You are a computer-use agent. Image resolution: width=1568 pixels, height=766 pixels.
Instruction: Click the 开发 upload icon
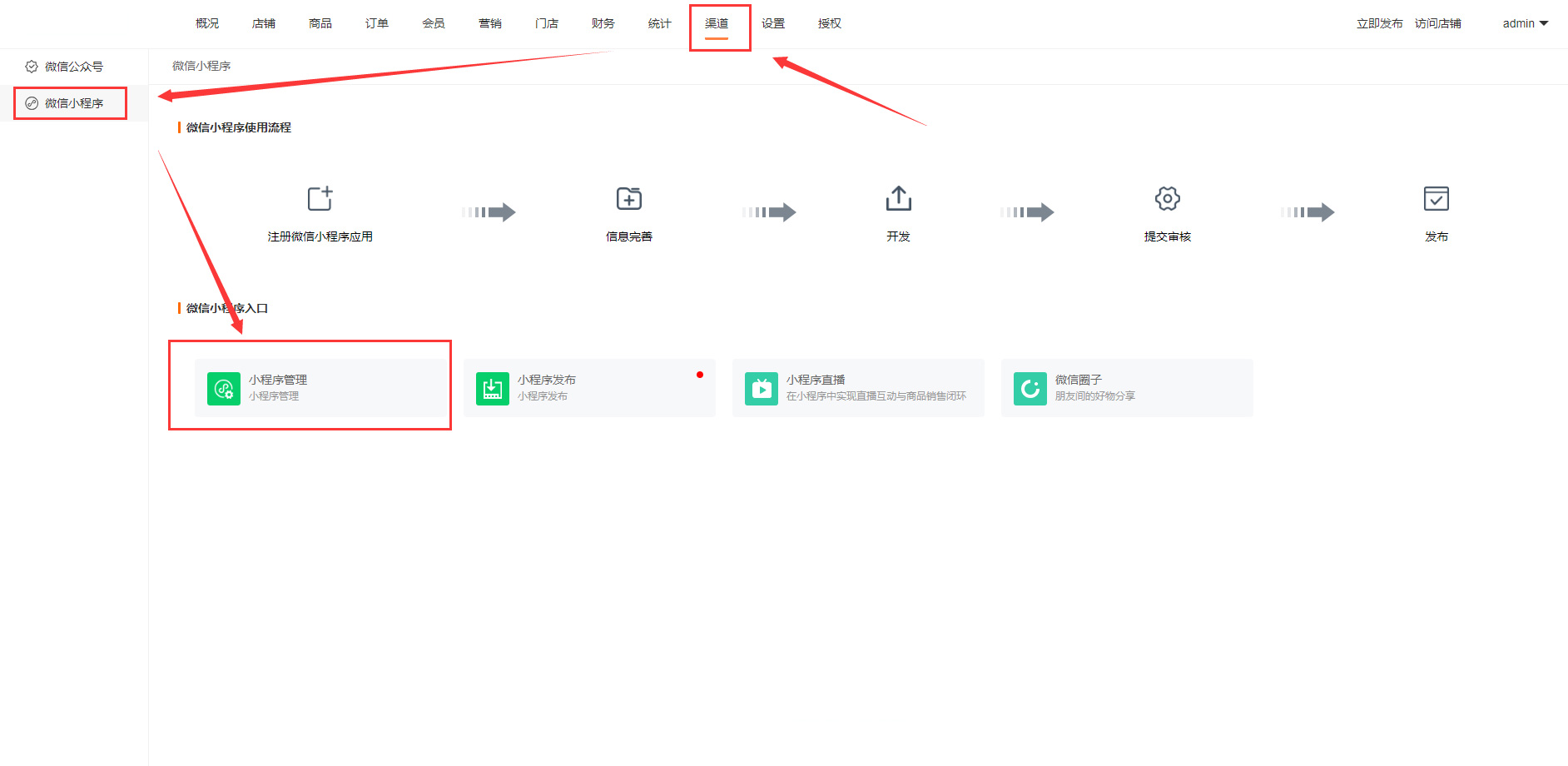click(x=899, y=198)
